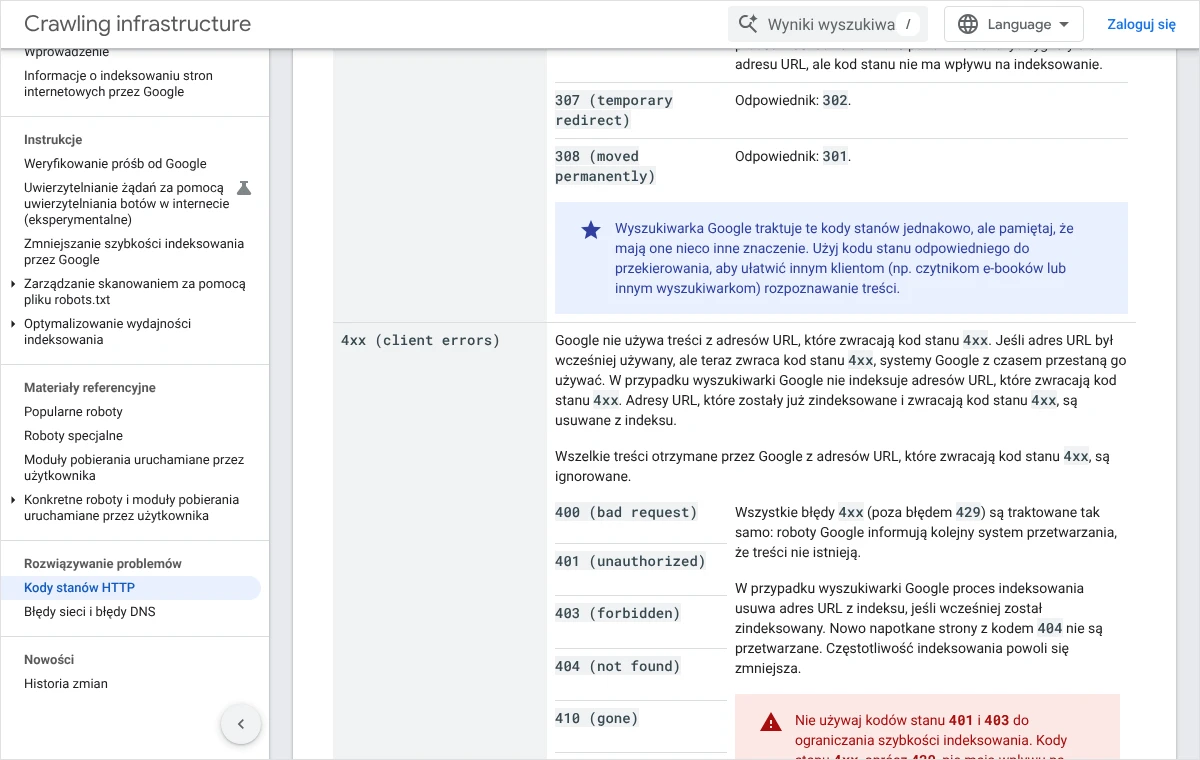
Task: Click the blue star note icon
Action: (591, 230)
